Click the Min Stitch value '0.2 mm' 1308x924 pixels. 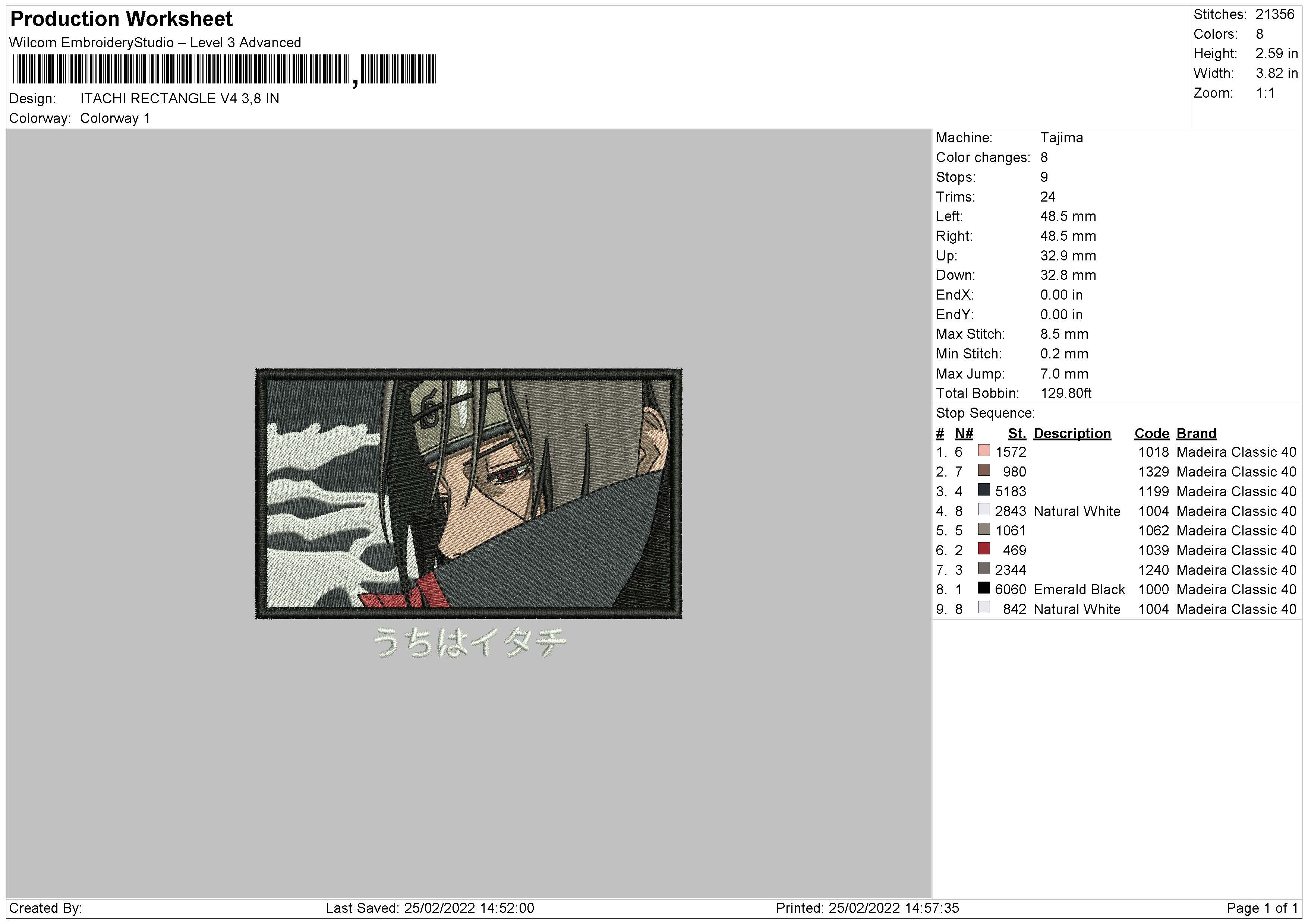click(1064, 354)
